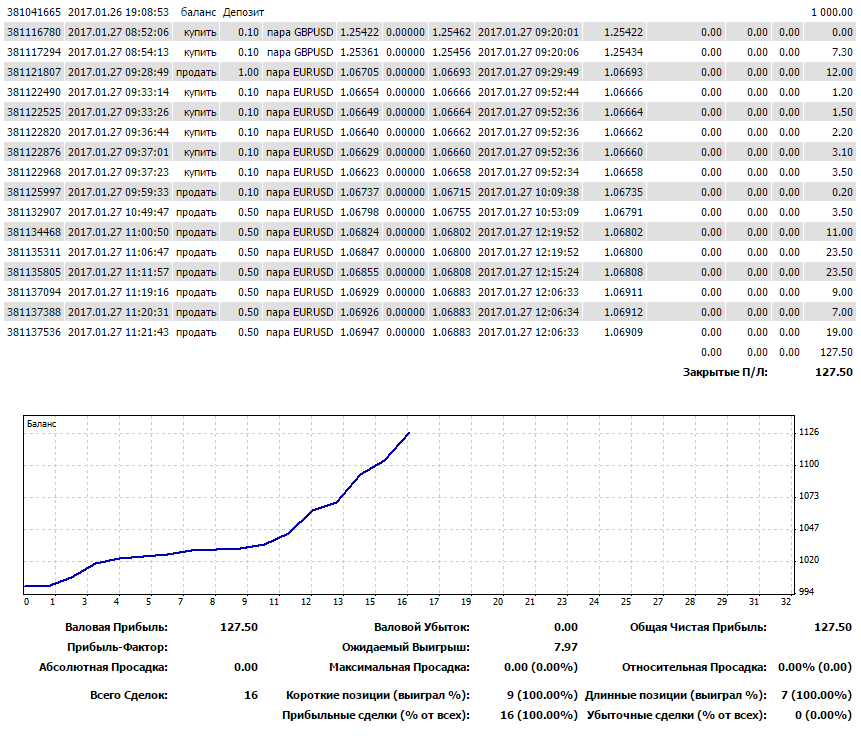
Task: Click close price 1.25434
Action: 623,52
